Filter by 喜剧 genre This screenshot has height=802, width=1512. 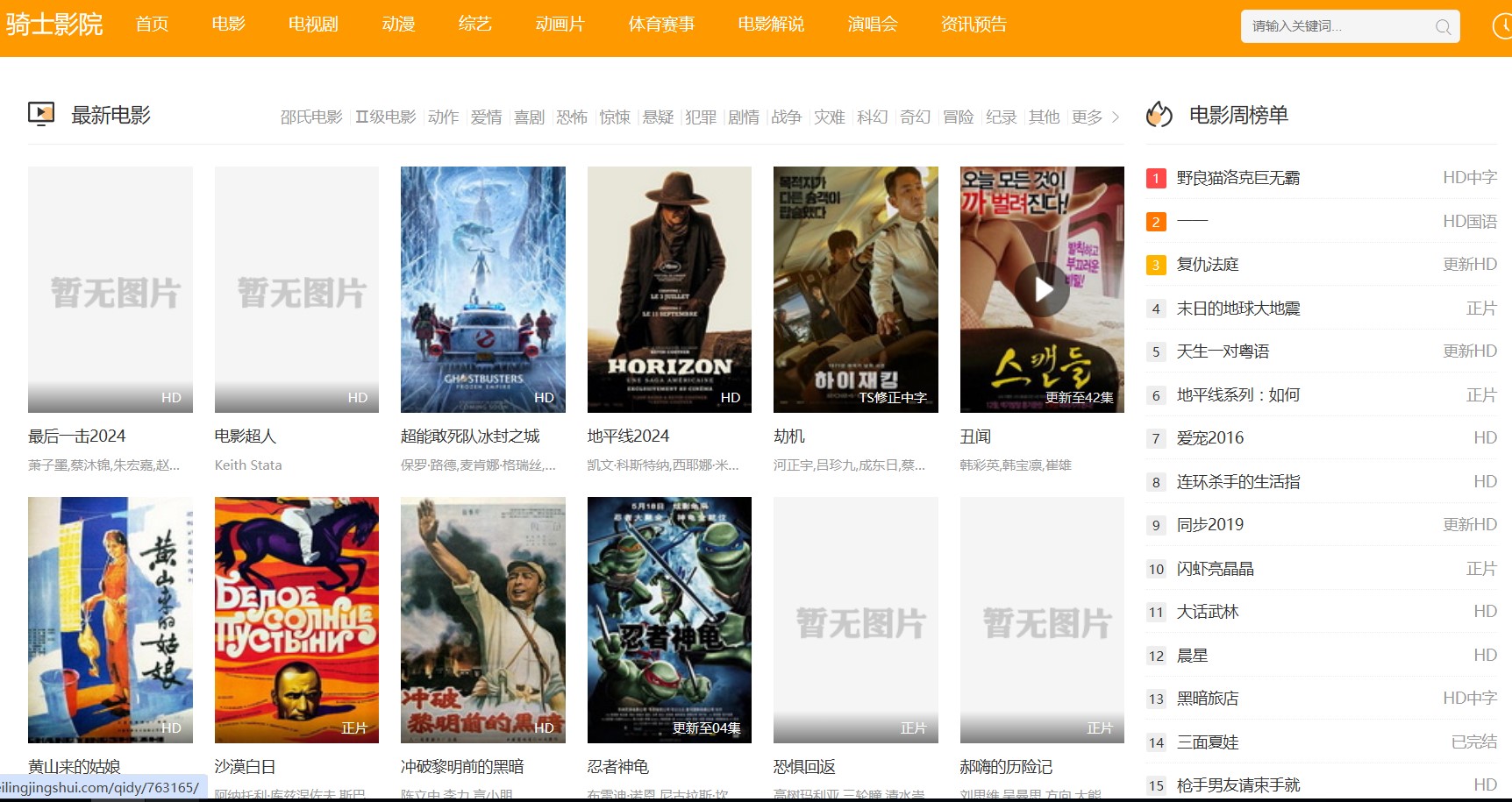point(529,117)
